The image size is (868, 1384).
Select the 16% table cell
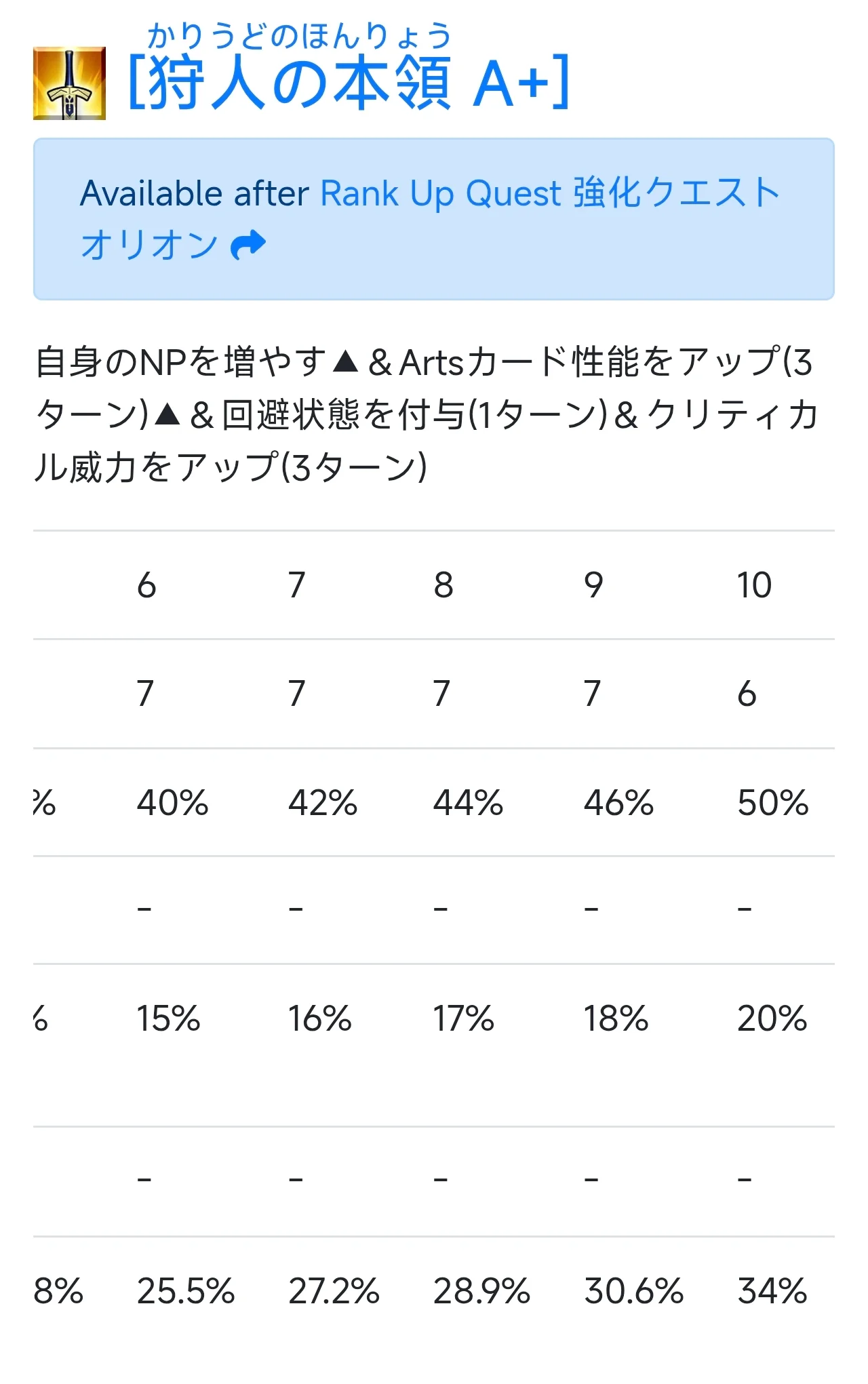point(319,1019)
